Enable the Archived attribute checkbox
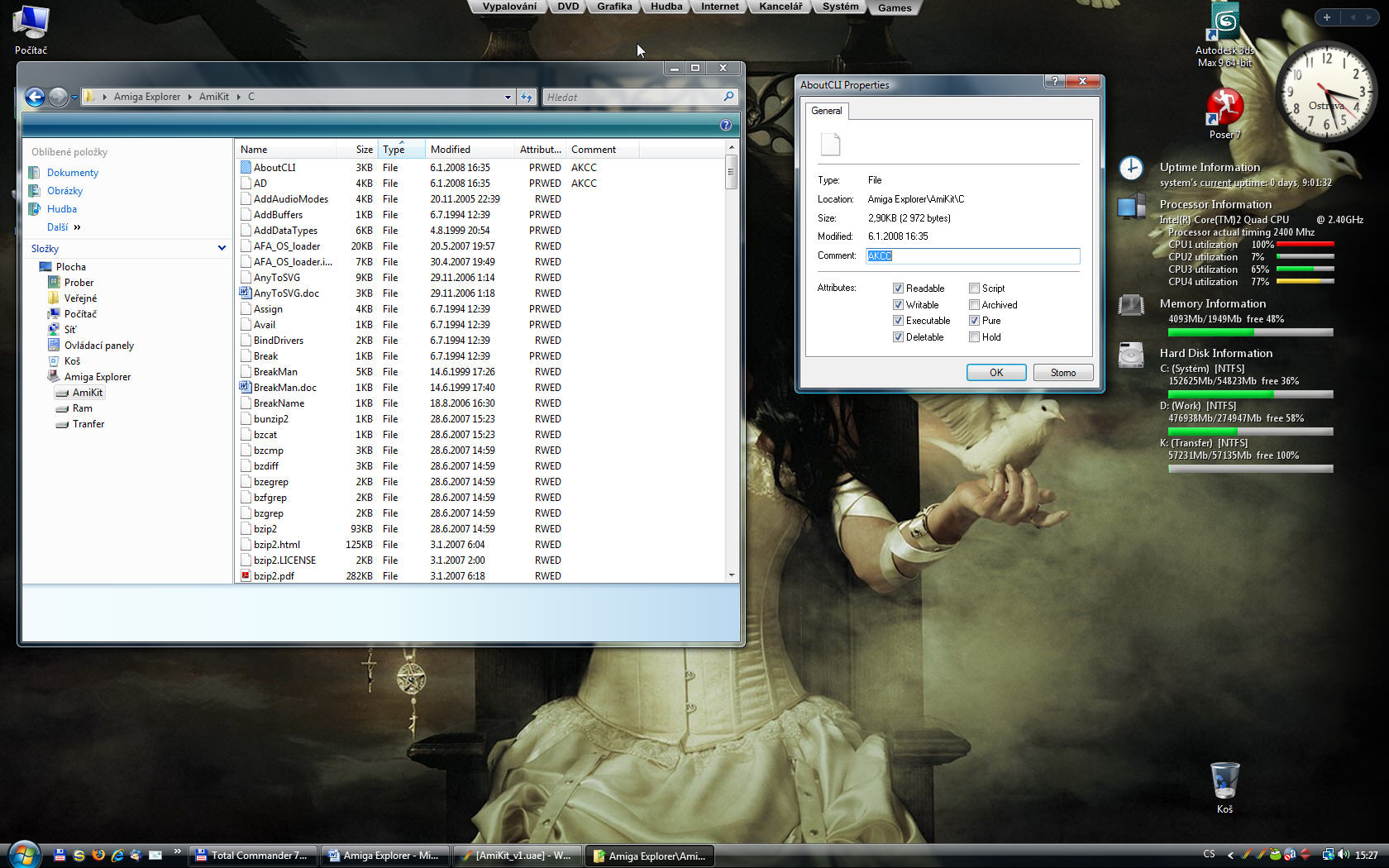This screenshot has height=868, width=1389. (x=974, y=305)
